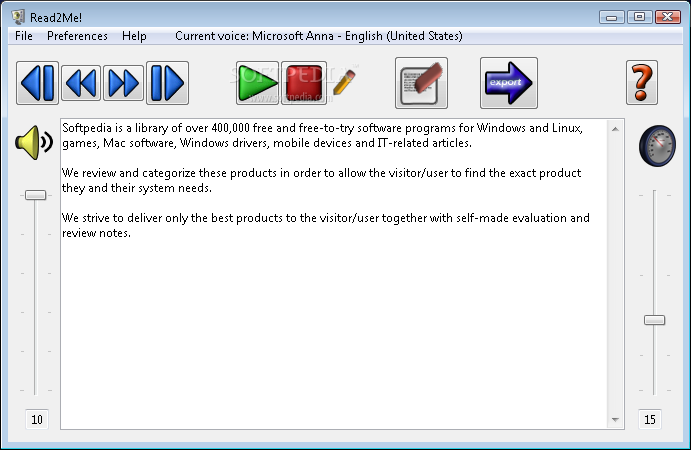
Task: Click the rewind double-arrow button
Action: 81,83
